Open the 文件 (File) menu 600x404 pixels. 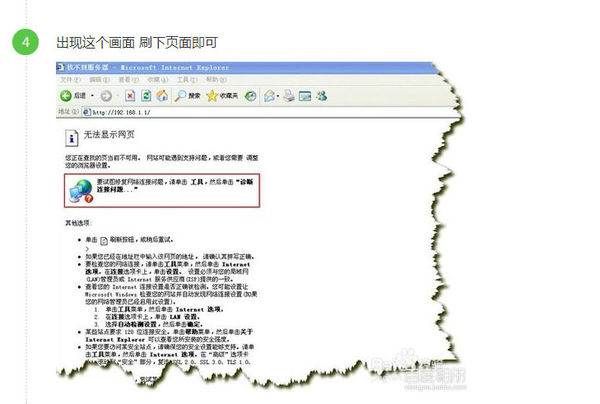[x=70, y=80]
